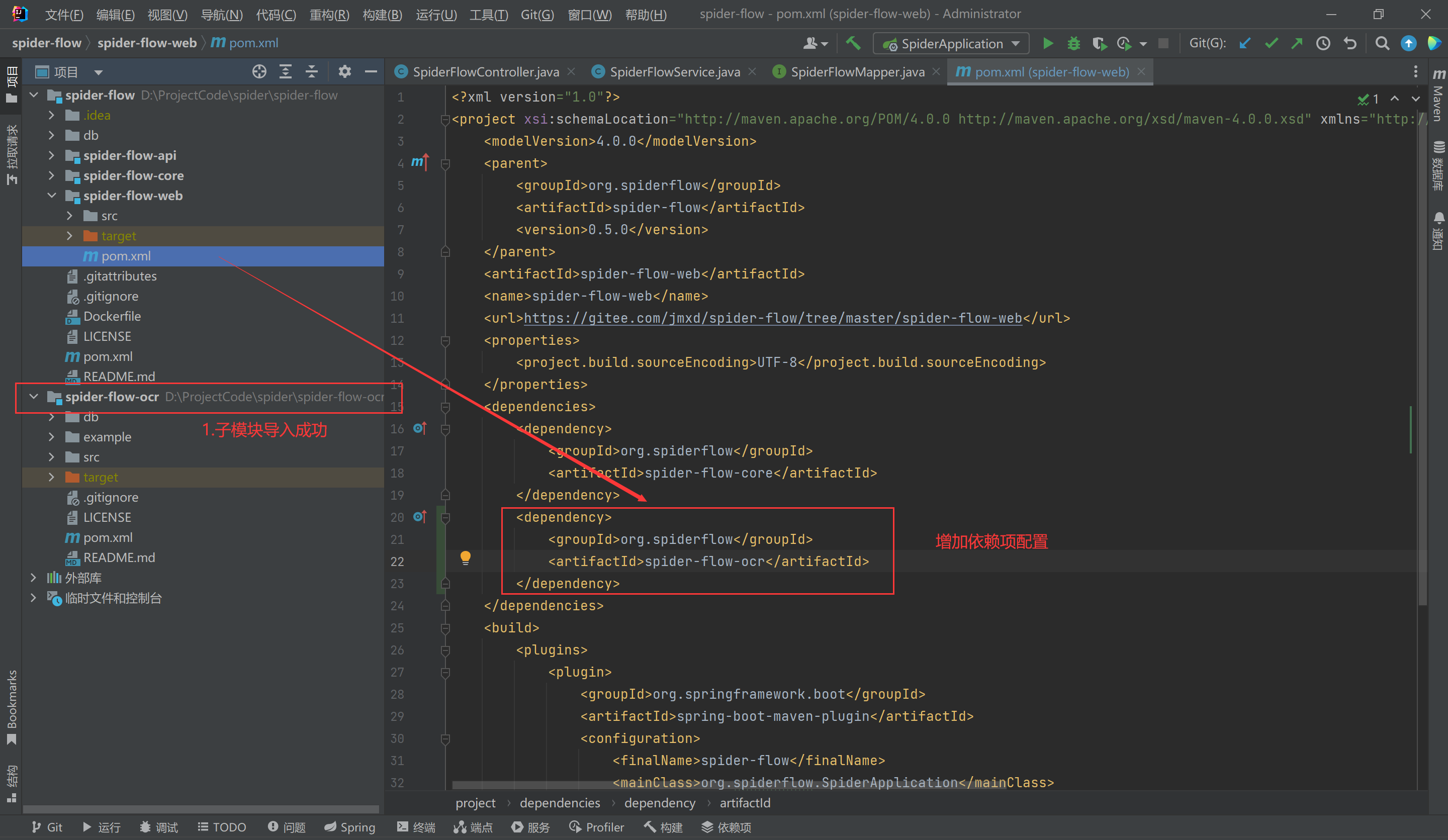Toggle the 运行 run tool window
The image size is (1448, 840).
(102, 827)
